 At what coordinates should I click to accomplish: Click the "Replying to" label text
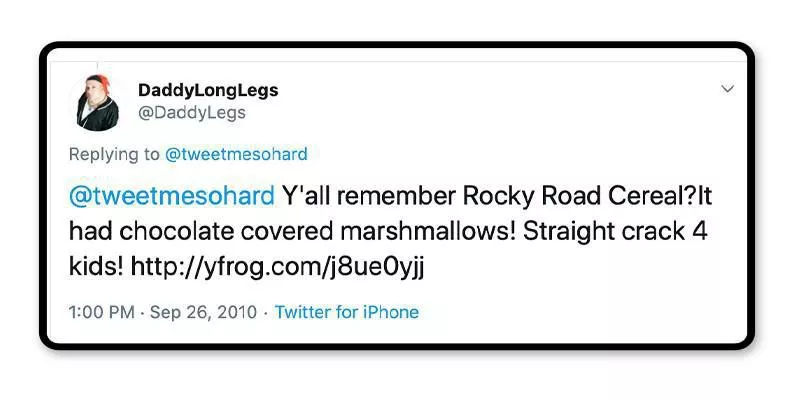point(114,155)
